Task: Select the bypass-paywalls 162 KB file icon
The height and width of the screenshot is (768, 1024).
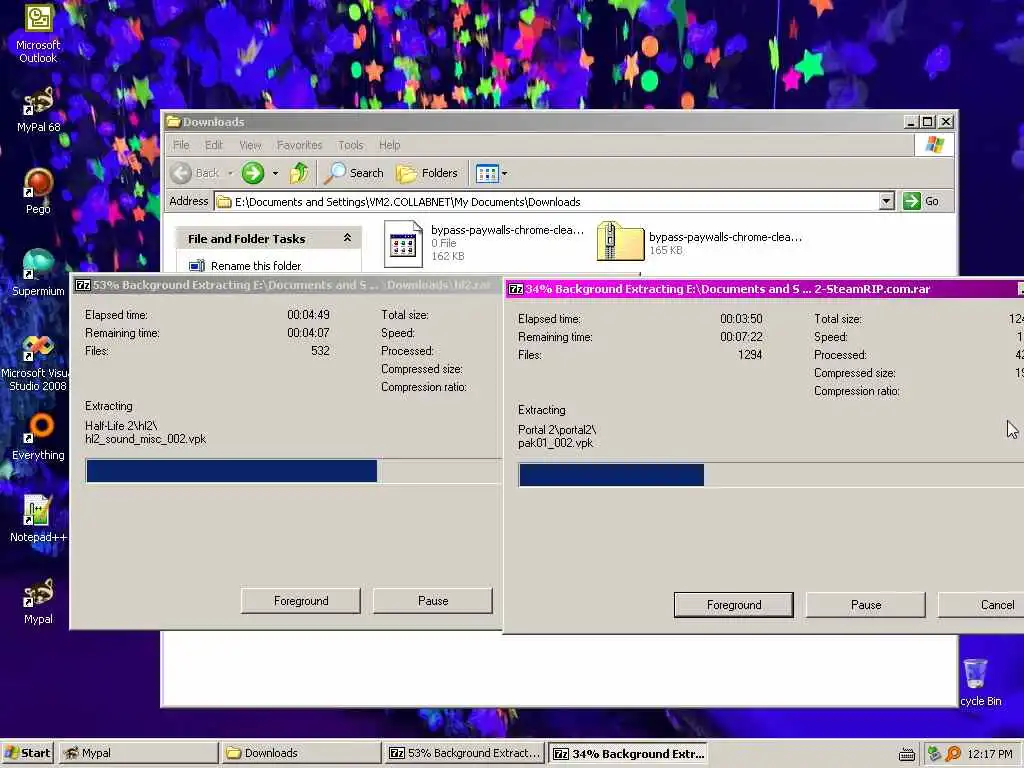Action: (x=403, y=244)
